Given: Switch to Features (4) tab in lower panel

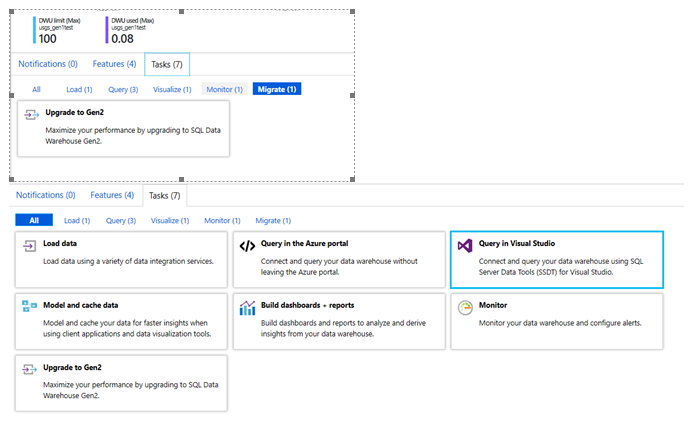Looking at the screenshot, I should (112, 195).
